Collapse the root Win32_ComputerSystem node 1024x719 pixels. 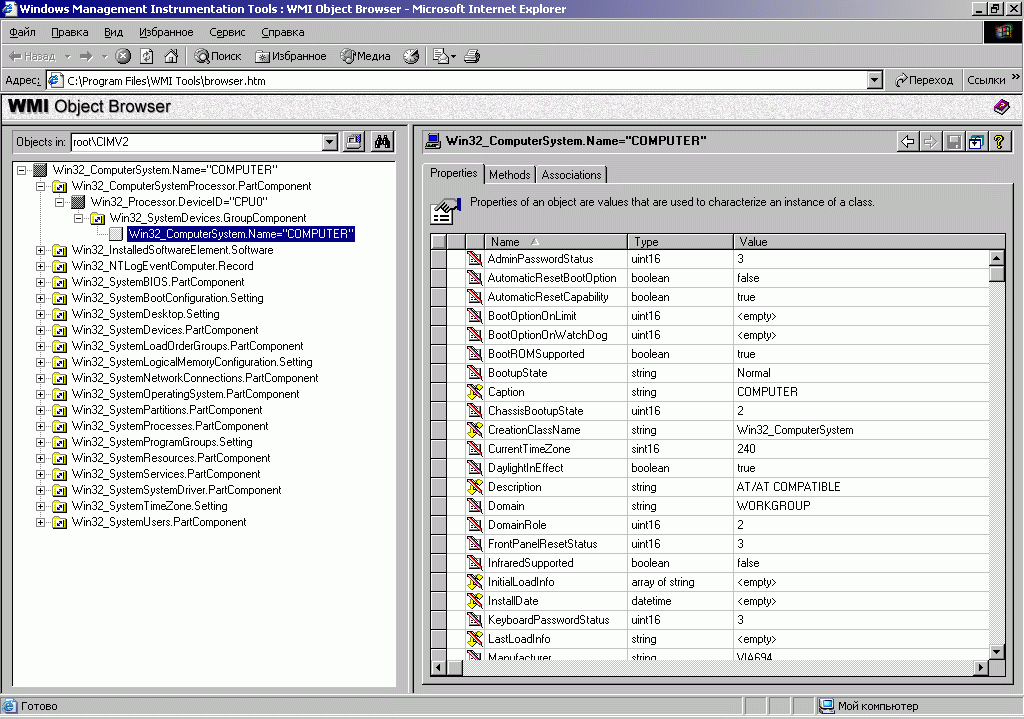click(22, 170)
